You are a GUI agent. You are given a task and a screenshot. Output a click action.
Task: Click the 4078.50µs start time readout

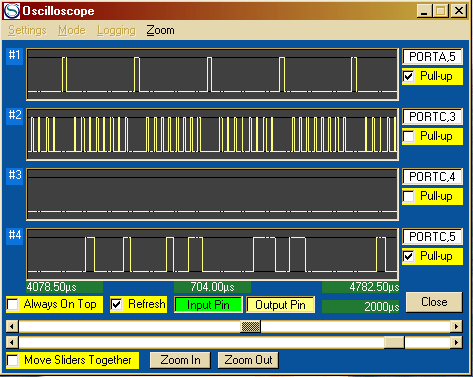[x=65, y=287]
